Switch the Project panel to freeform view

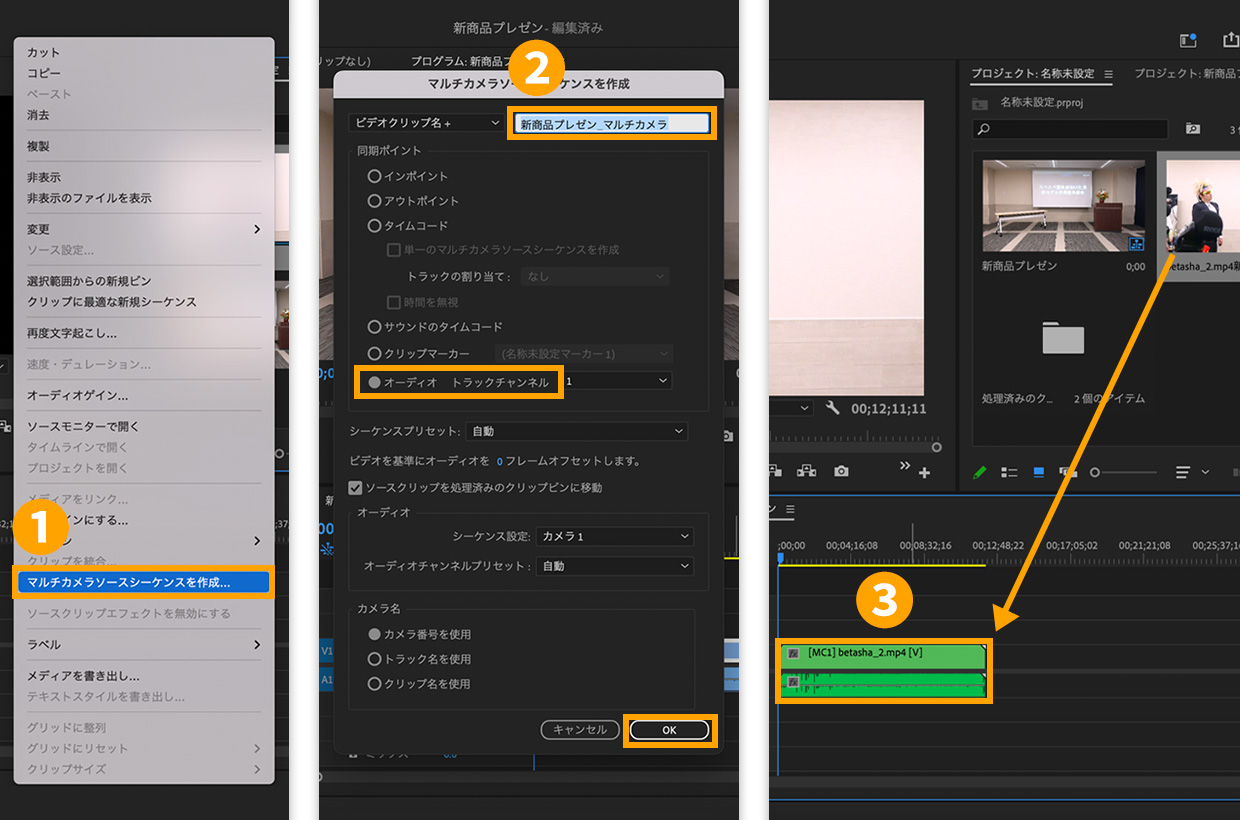pos(1068,472)
